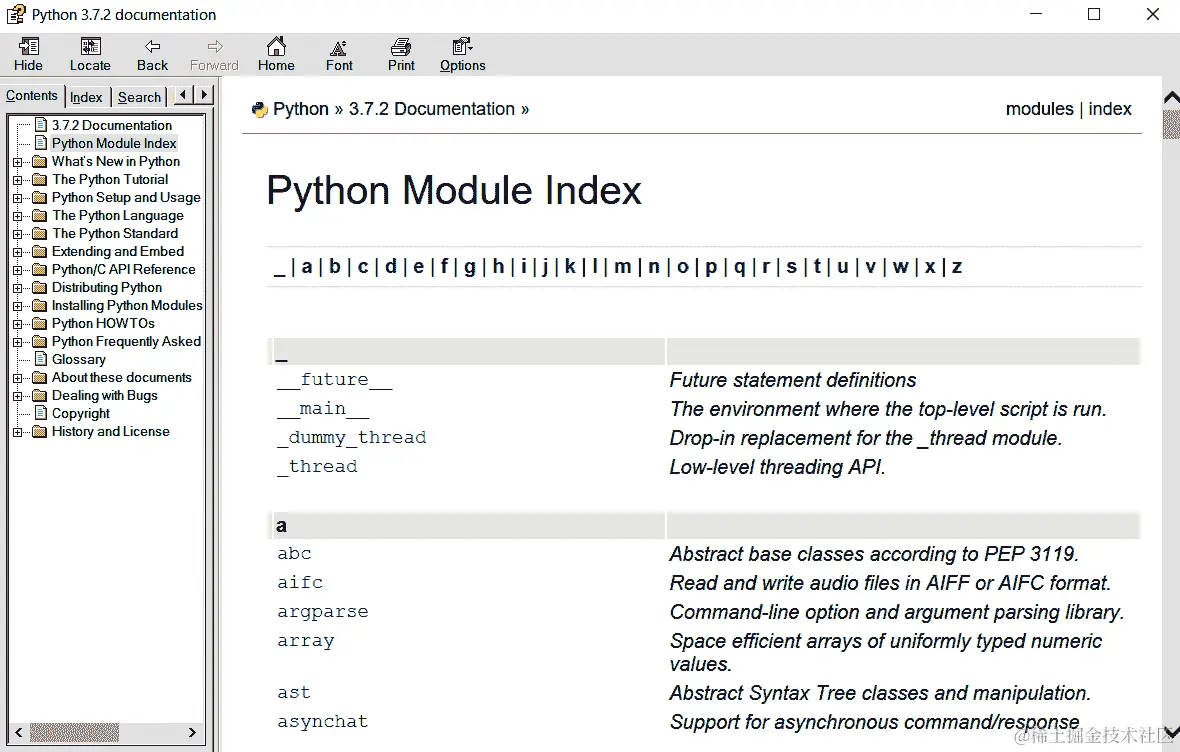Click the Hide toolbar icon
This screenshot has width=1180, height=752.
coord(29,47)
